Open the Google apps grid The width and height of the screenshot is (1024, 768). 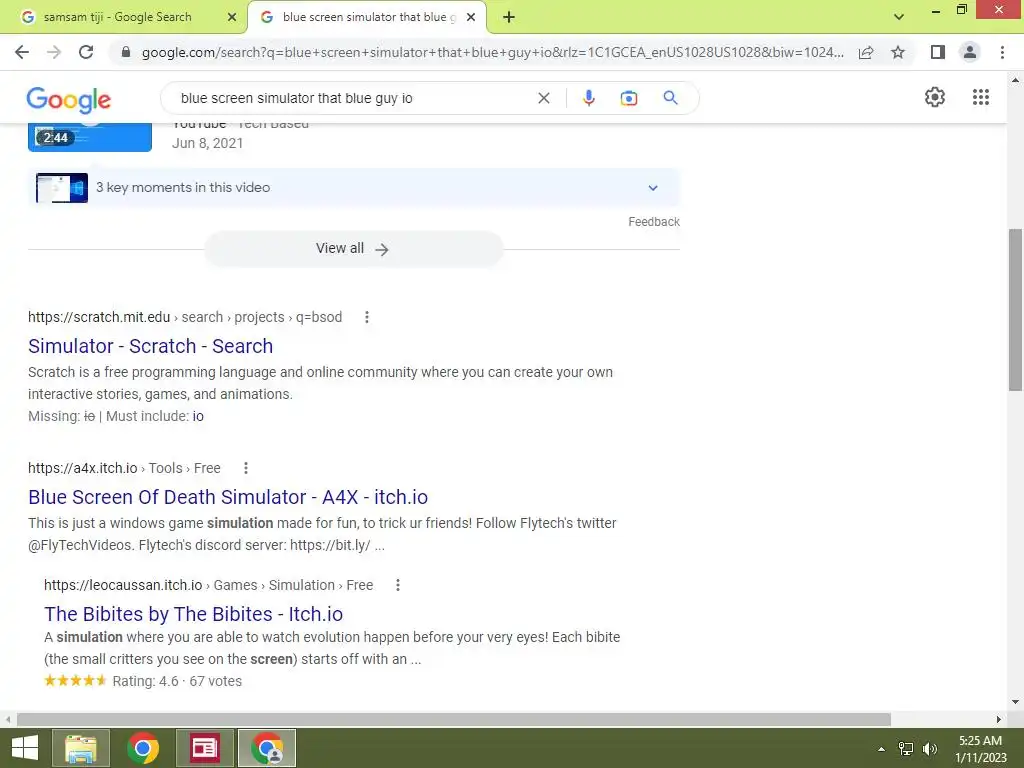pos(980,97)
